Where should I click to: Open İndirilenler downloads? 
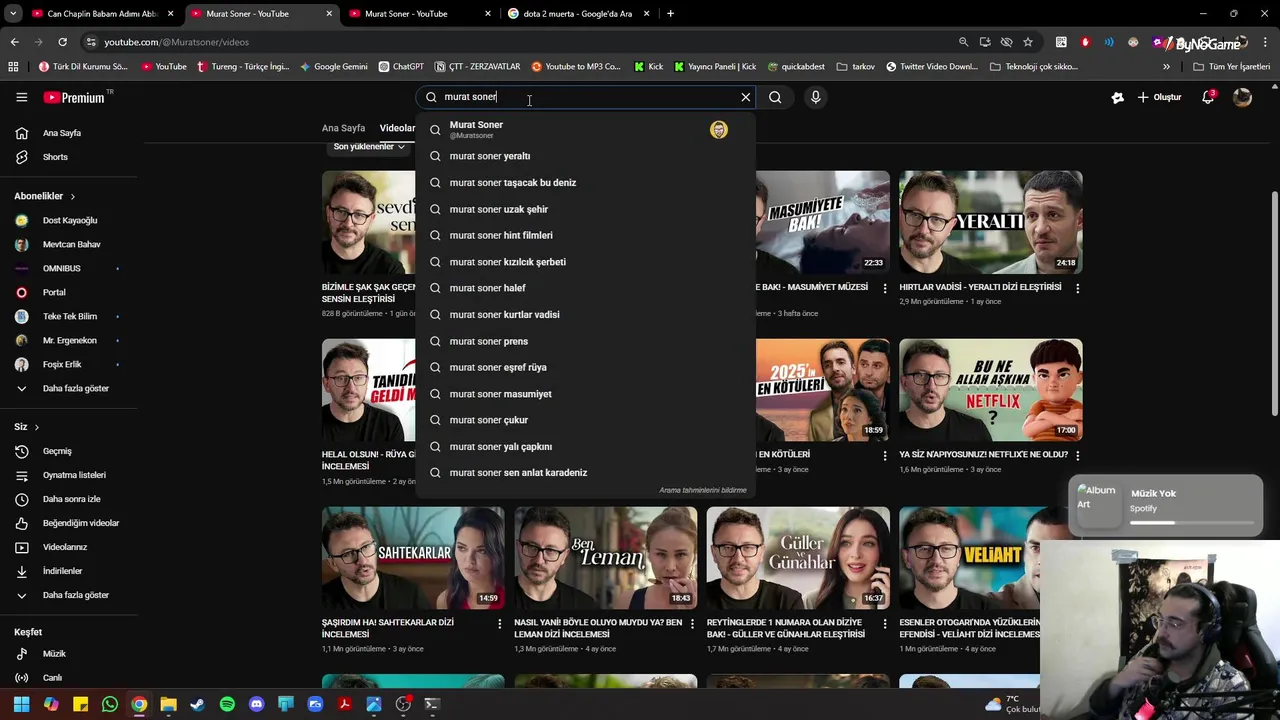tap(62, 571)
